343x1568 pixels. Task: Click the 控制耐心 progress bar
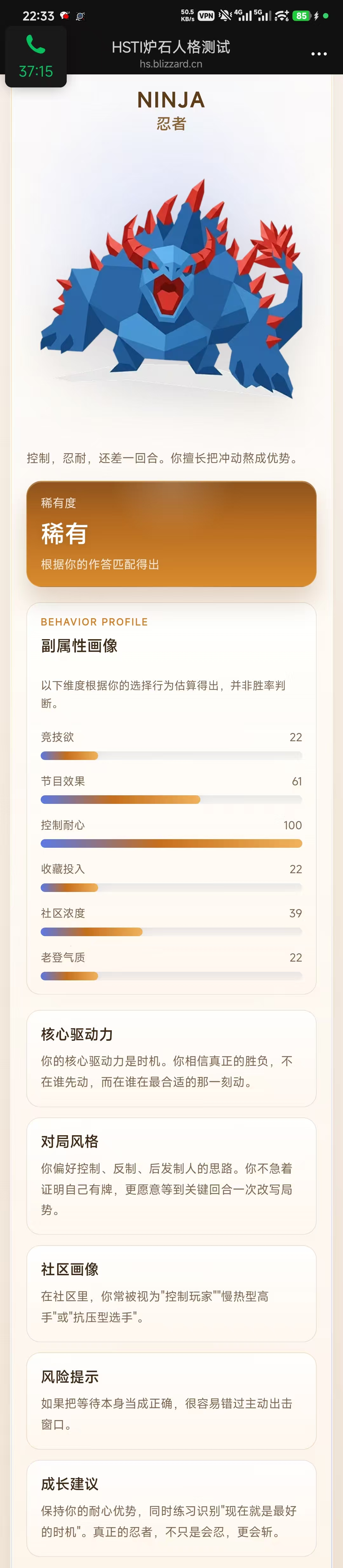tap(171, 844)
